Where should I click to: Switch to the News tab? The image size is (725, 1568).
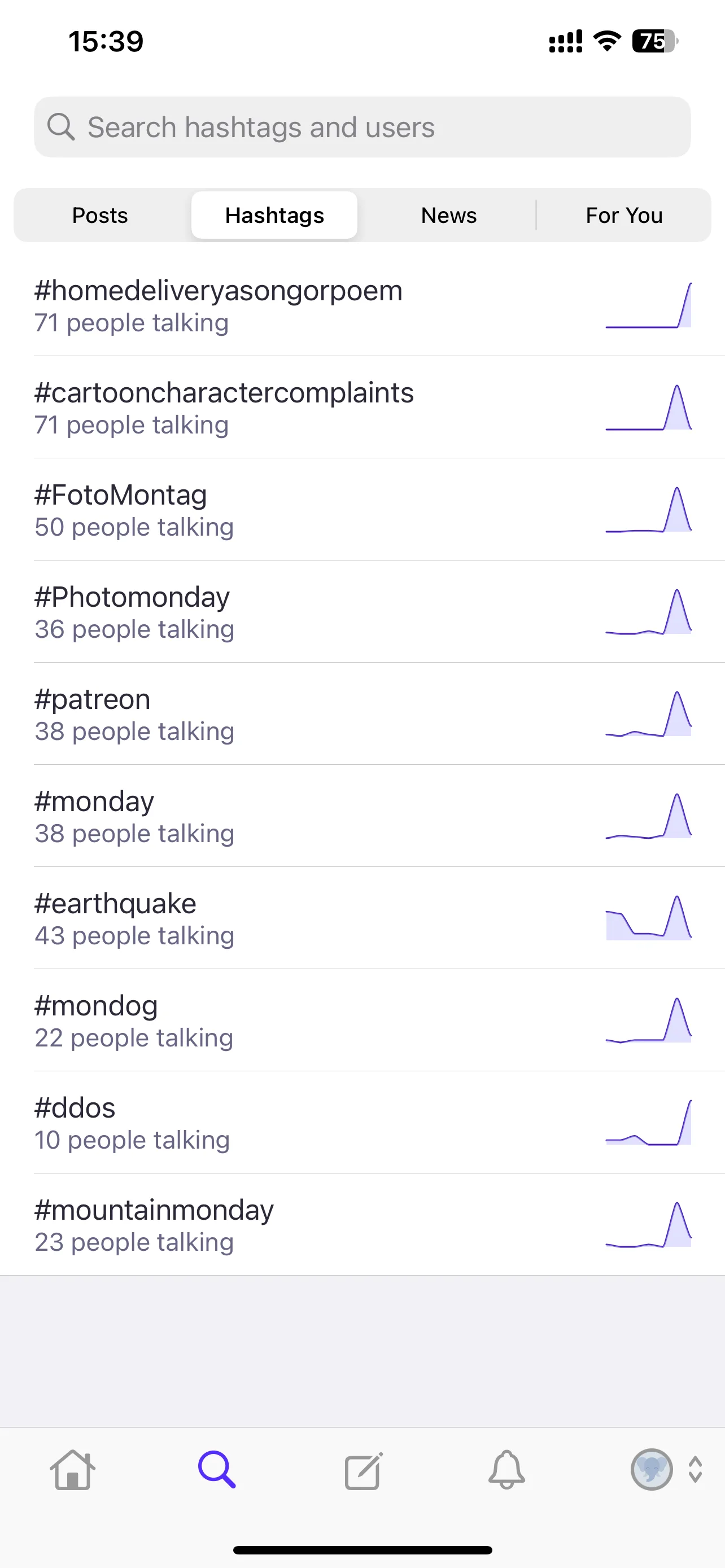pos(449,216)
